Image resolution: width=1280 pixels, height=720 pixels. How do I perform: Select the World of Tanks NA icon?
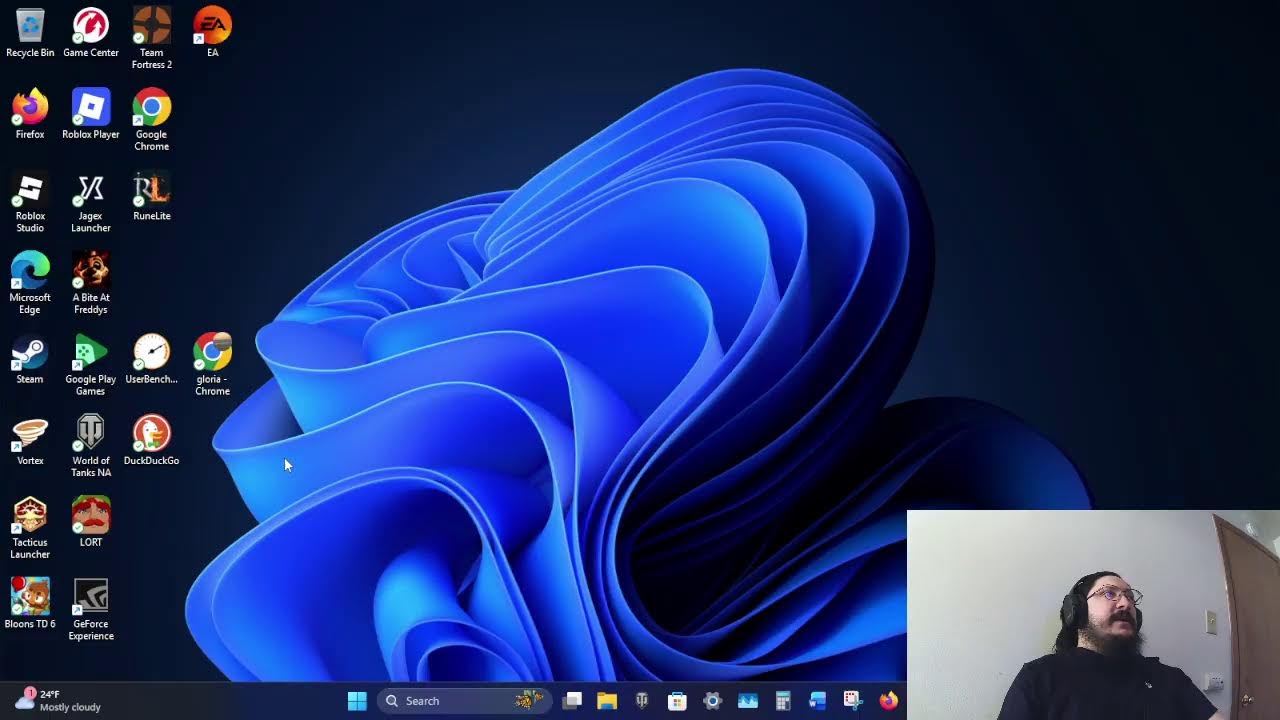[x=91, y=448]
